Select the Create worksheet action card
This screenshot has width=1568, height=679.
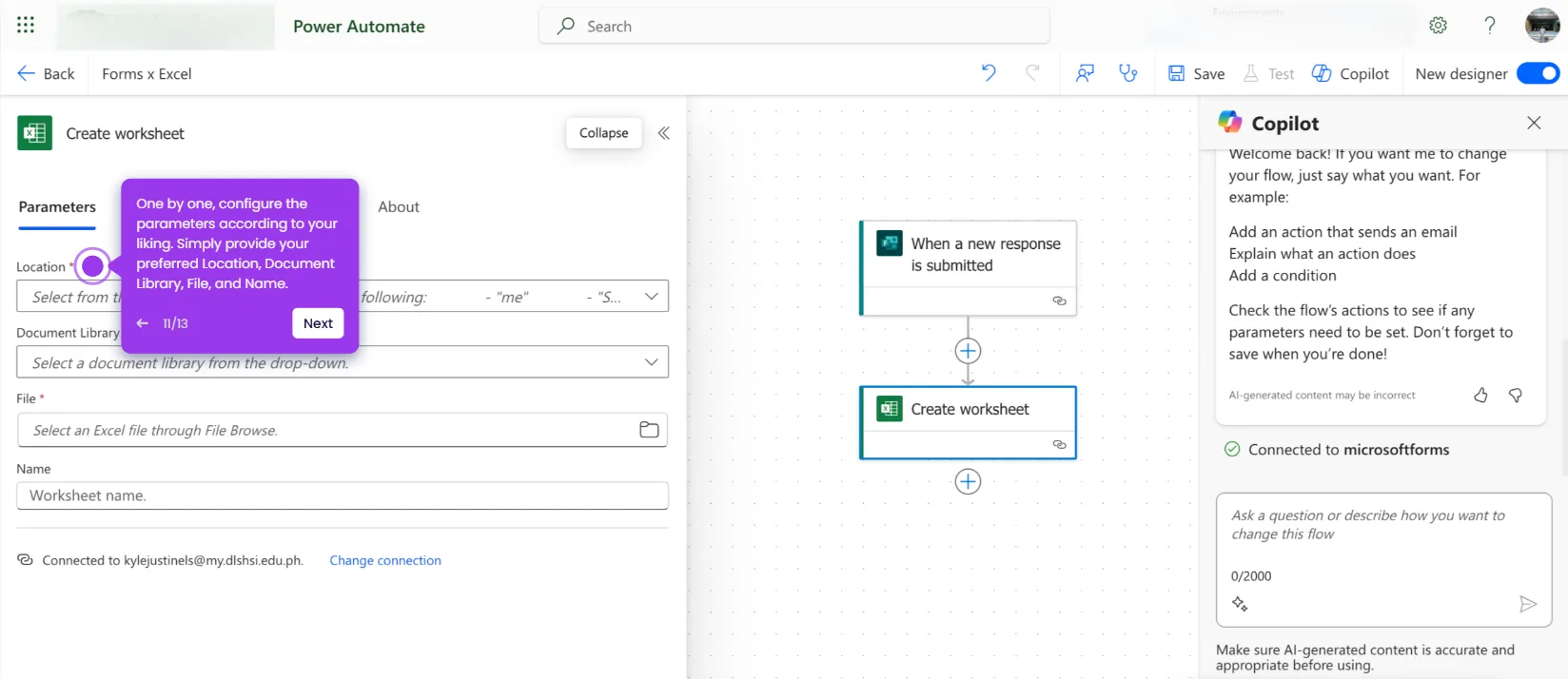tap(968, 422)
